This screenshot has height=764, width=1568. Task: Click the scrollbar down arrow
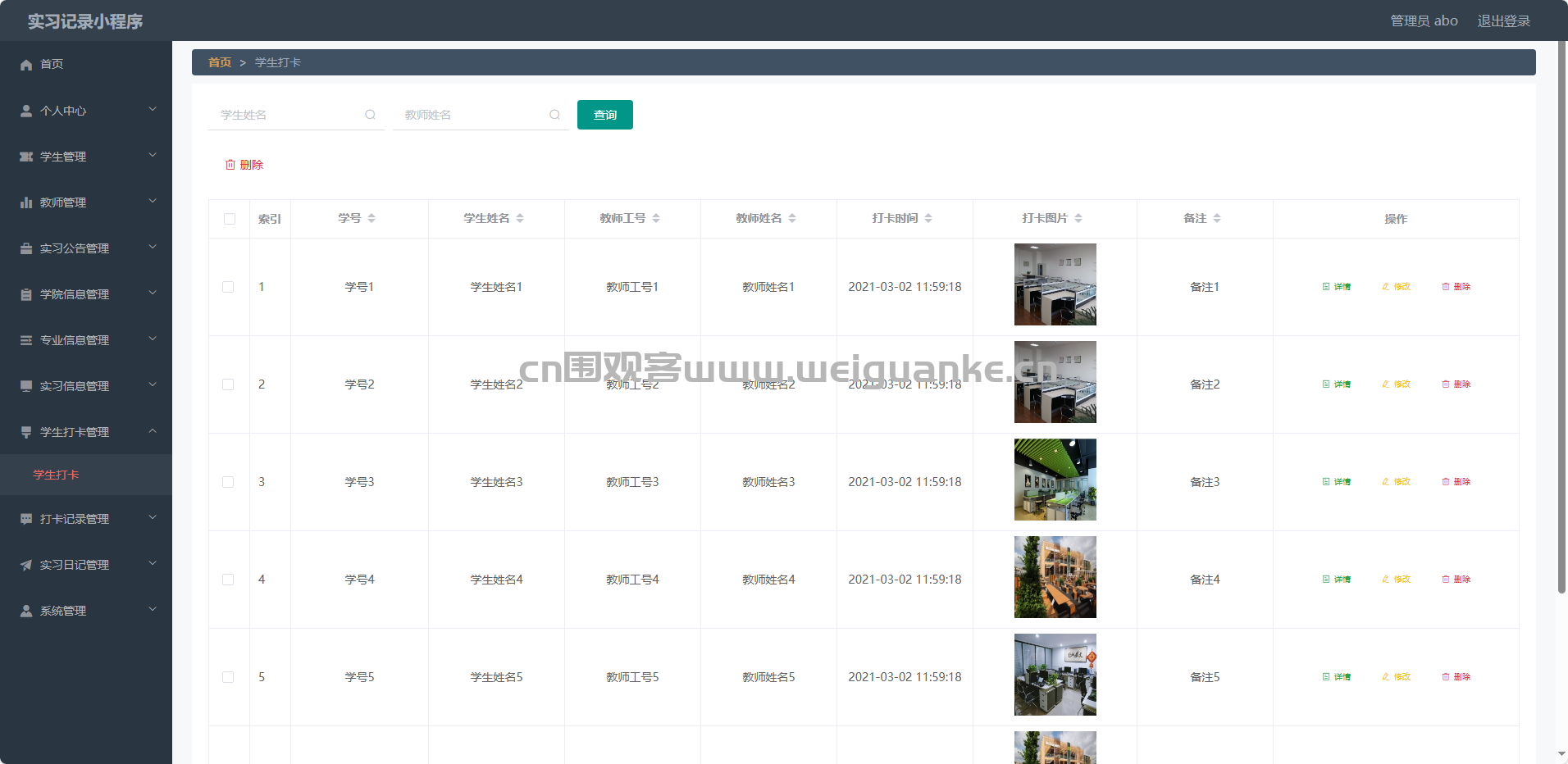(x=1562, y=754)
